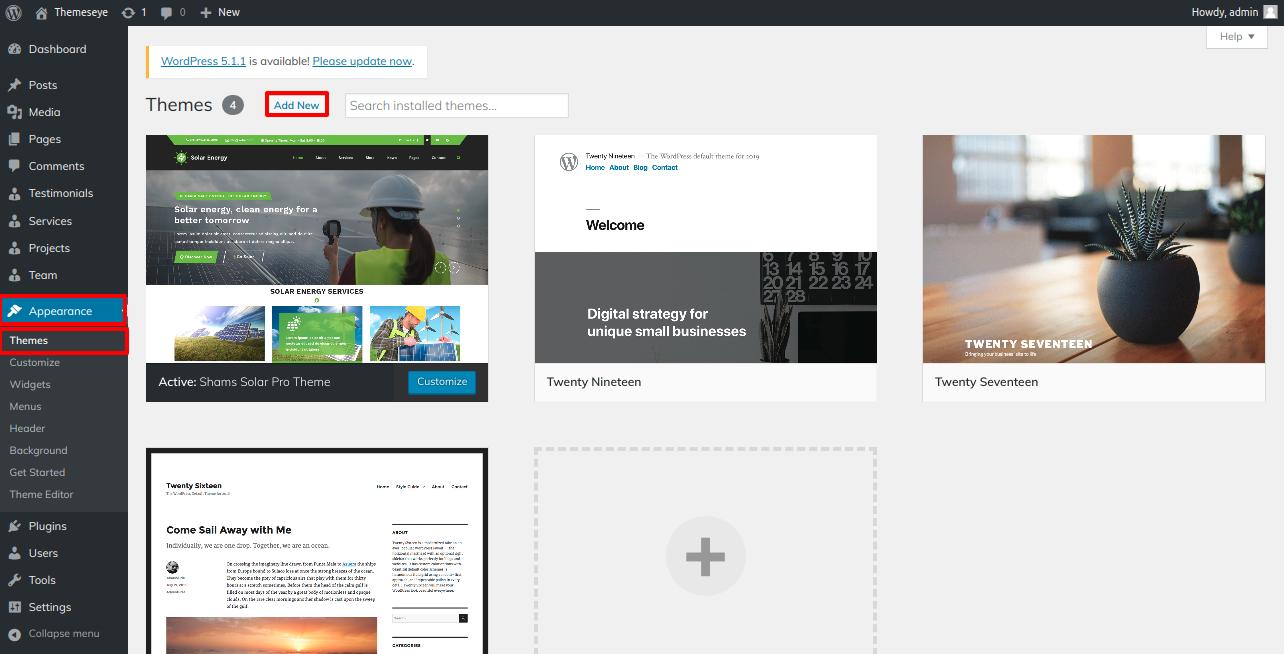Click the Settings sliders icon
Viewport: 1284px width, 654px height.
pyautogui.click(x=15, y=607)
